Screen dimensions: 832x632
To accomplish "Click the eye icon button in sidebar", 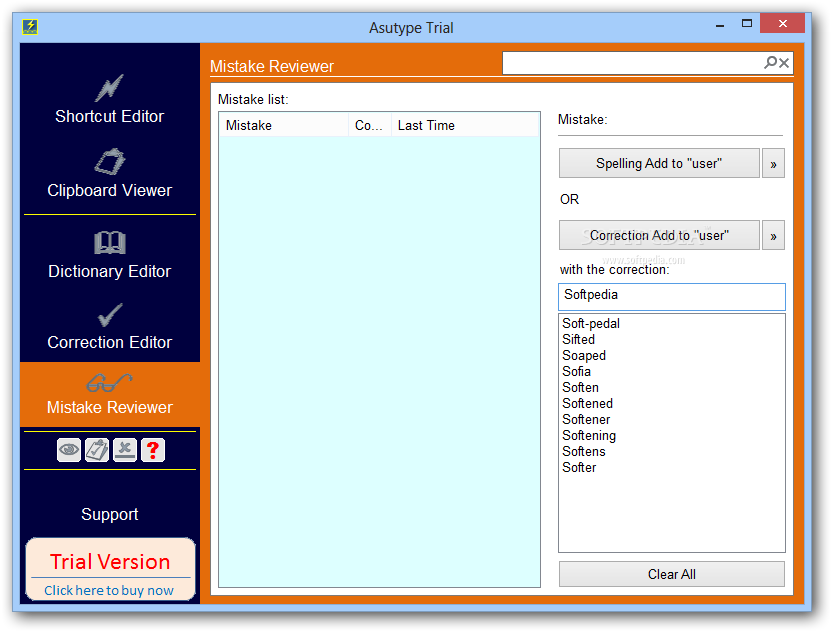I will tap(69, 450).
